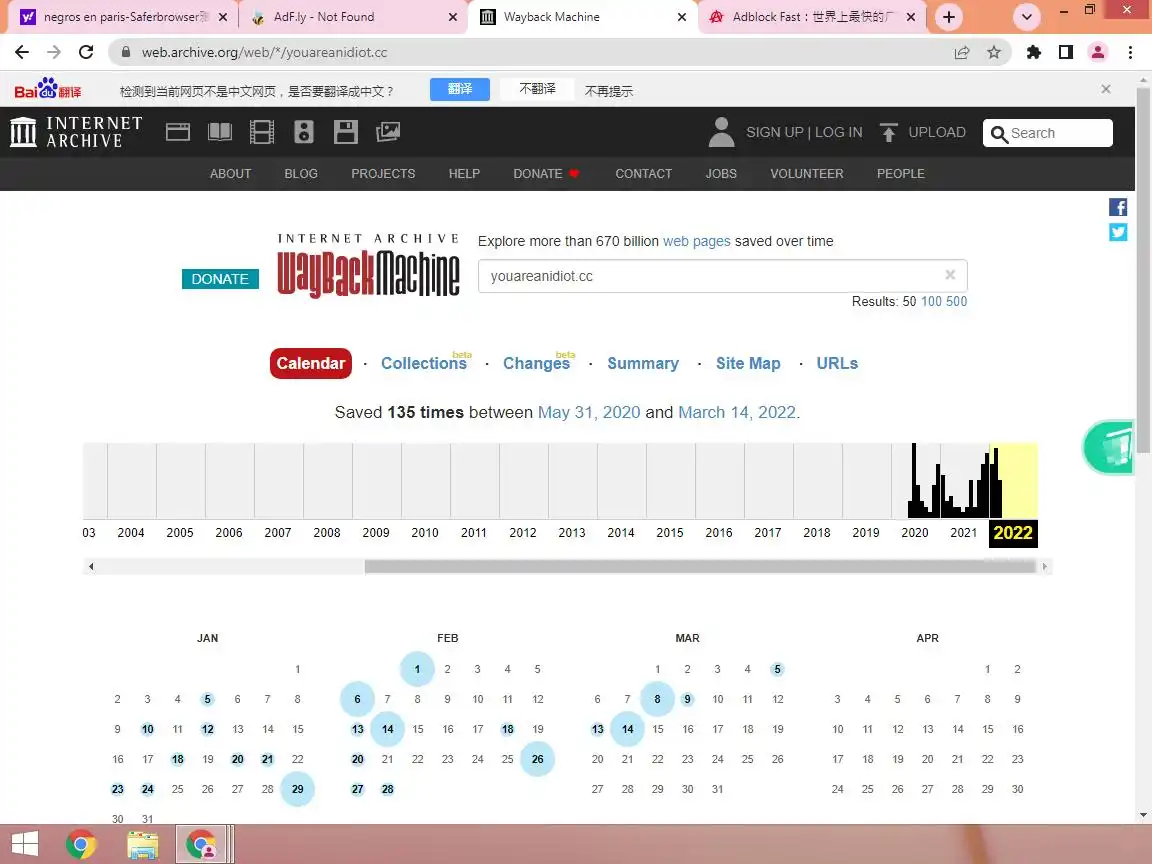1152x864 pixels.
Task: Open the VOLUNTEER menu item
Action: tap(806, 173)
